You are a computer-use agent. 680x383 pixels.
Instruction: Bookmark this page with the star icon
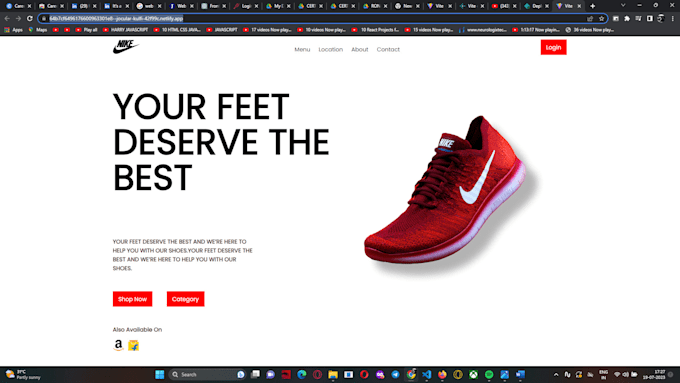pos(602,19)
